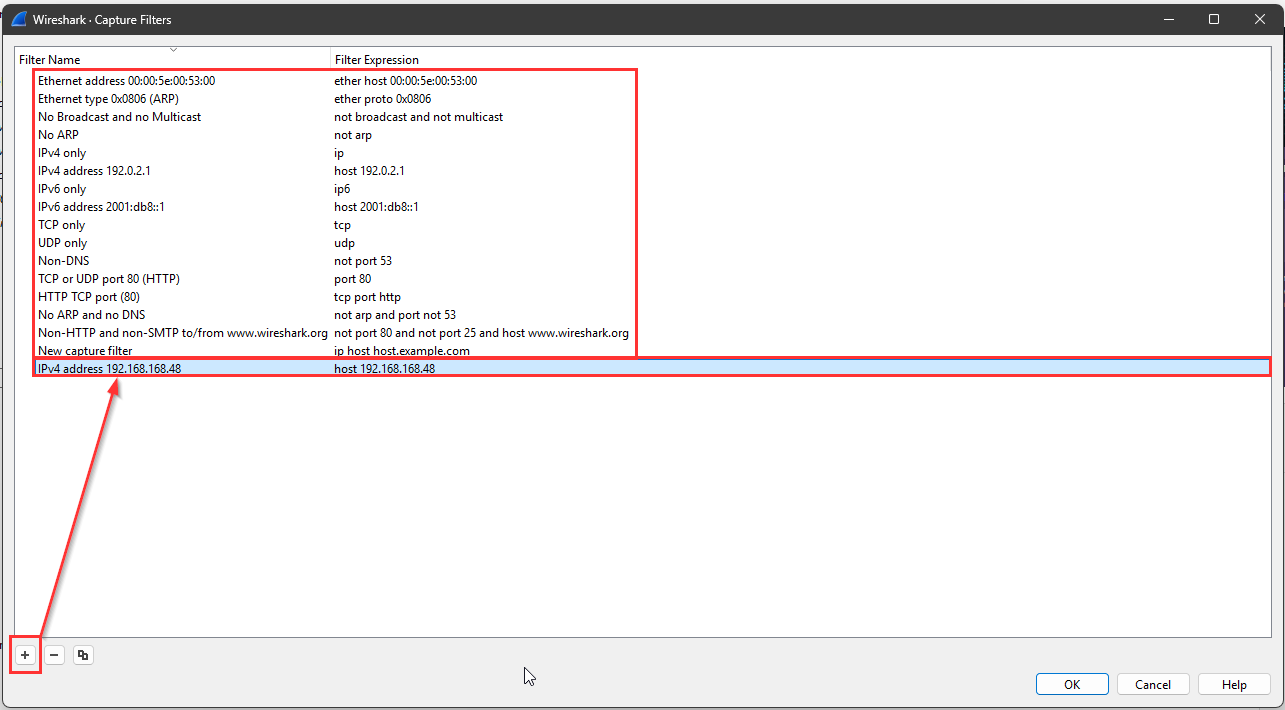Remove selected filter with minus button

pos(54,655)
